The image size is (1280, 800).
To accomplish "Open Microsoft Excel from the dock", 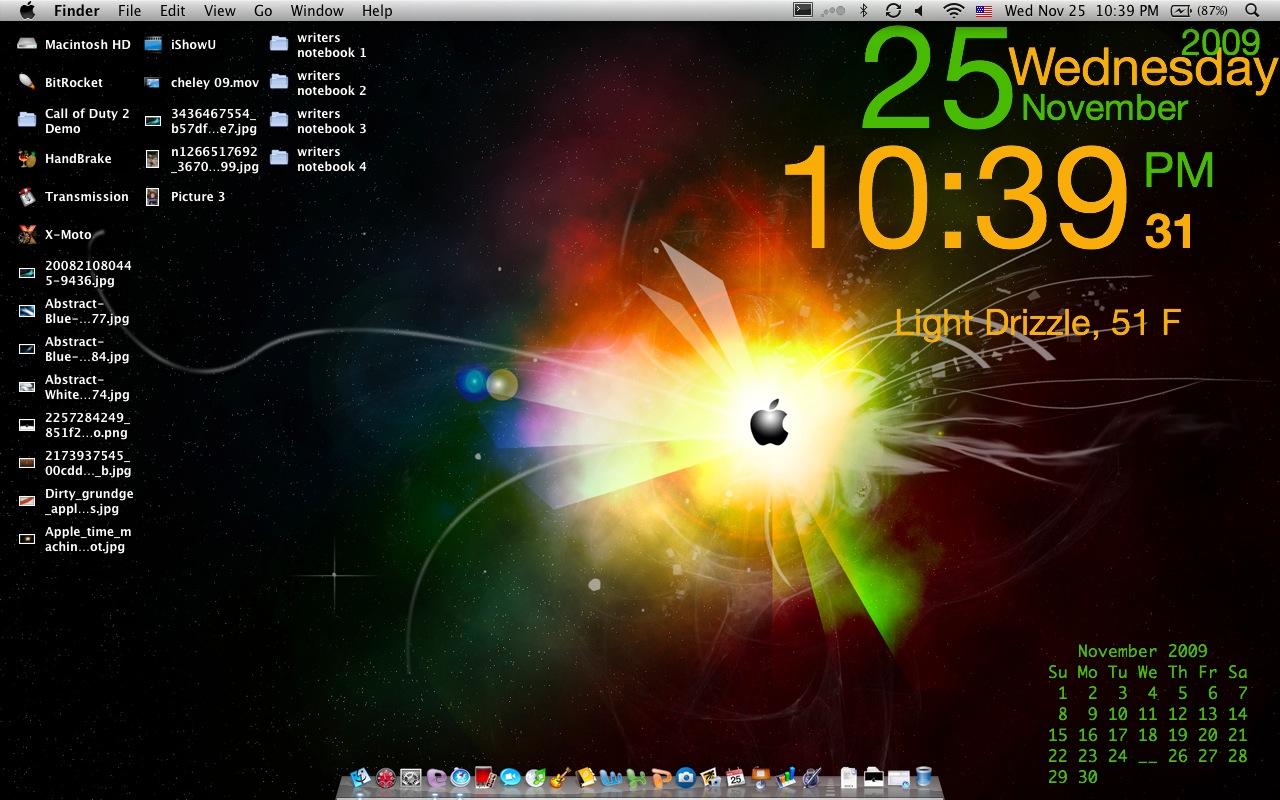I will 635,777.
